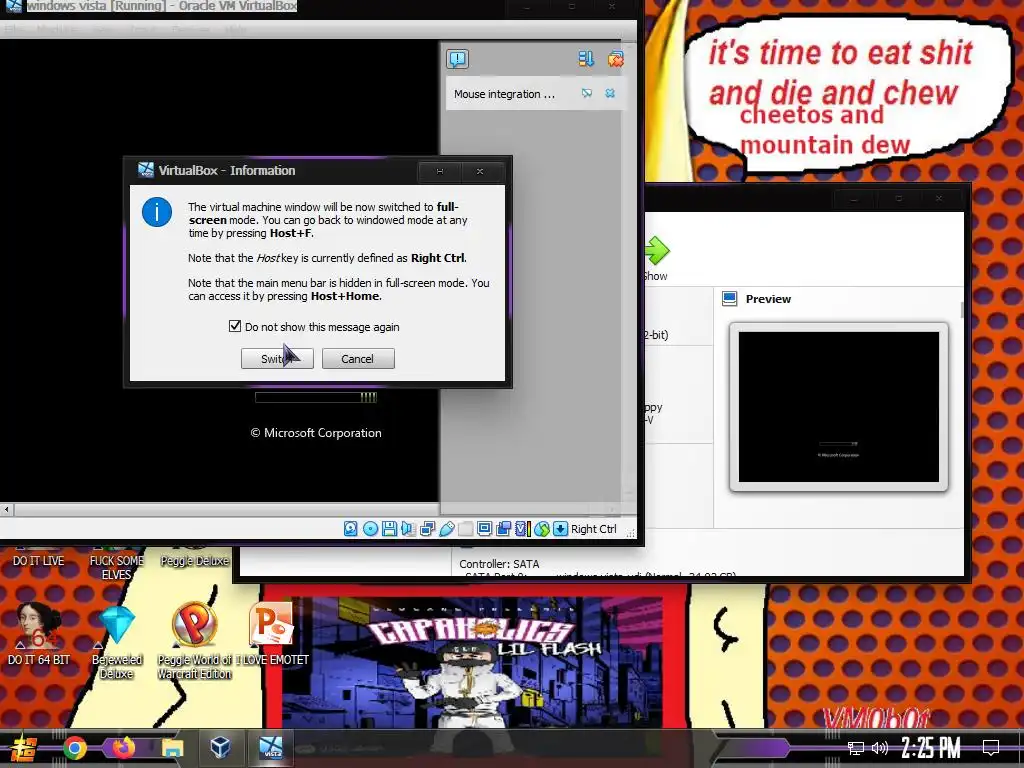Click the Start button on the taskbar

(24, 748)
